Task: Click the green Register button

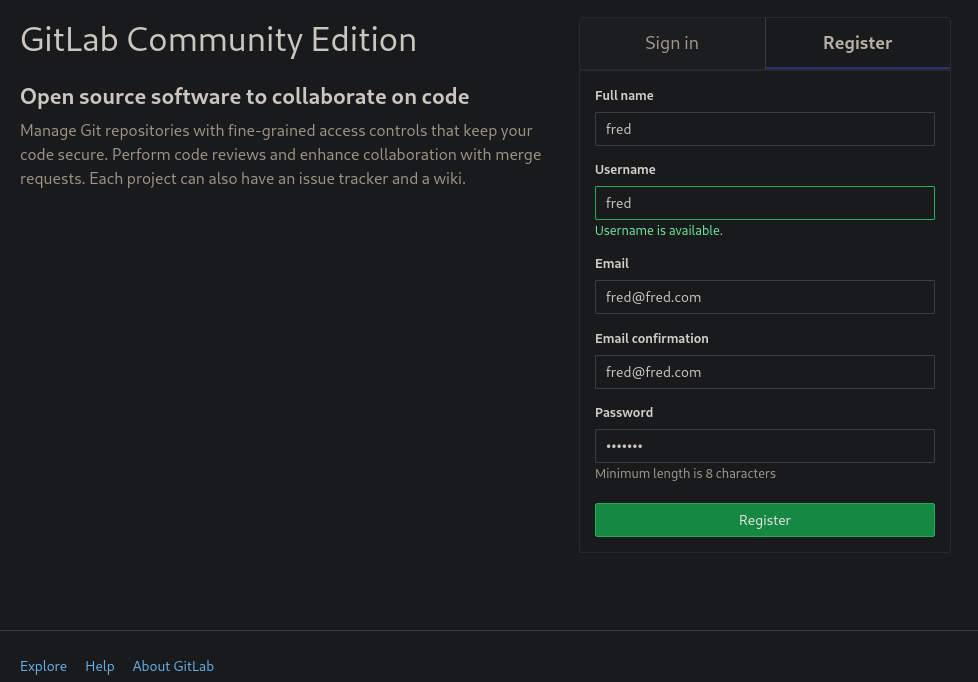Action: point(765,520)
